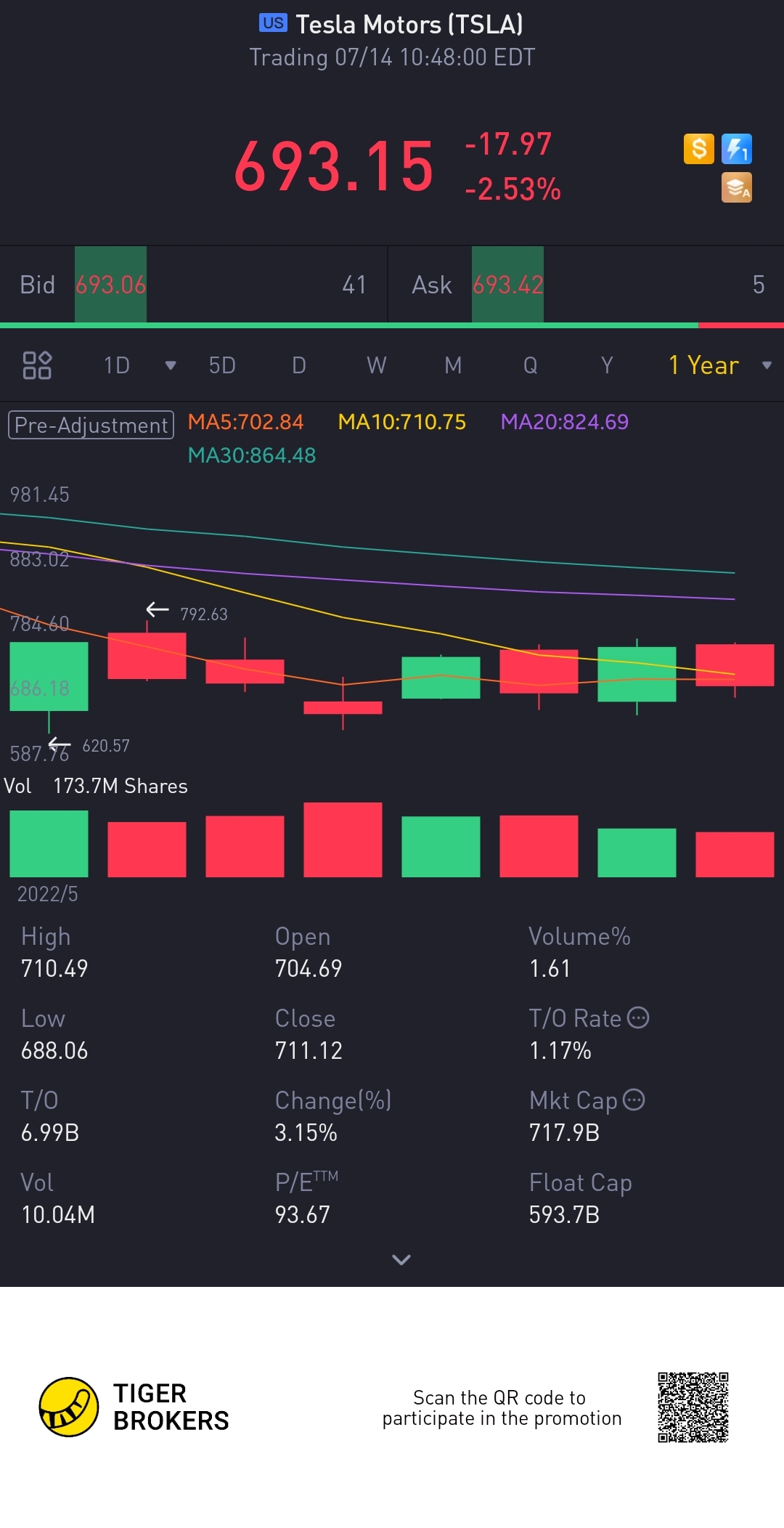Switch to the D daily chart tab

click(299, 365)
